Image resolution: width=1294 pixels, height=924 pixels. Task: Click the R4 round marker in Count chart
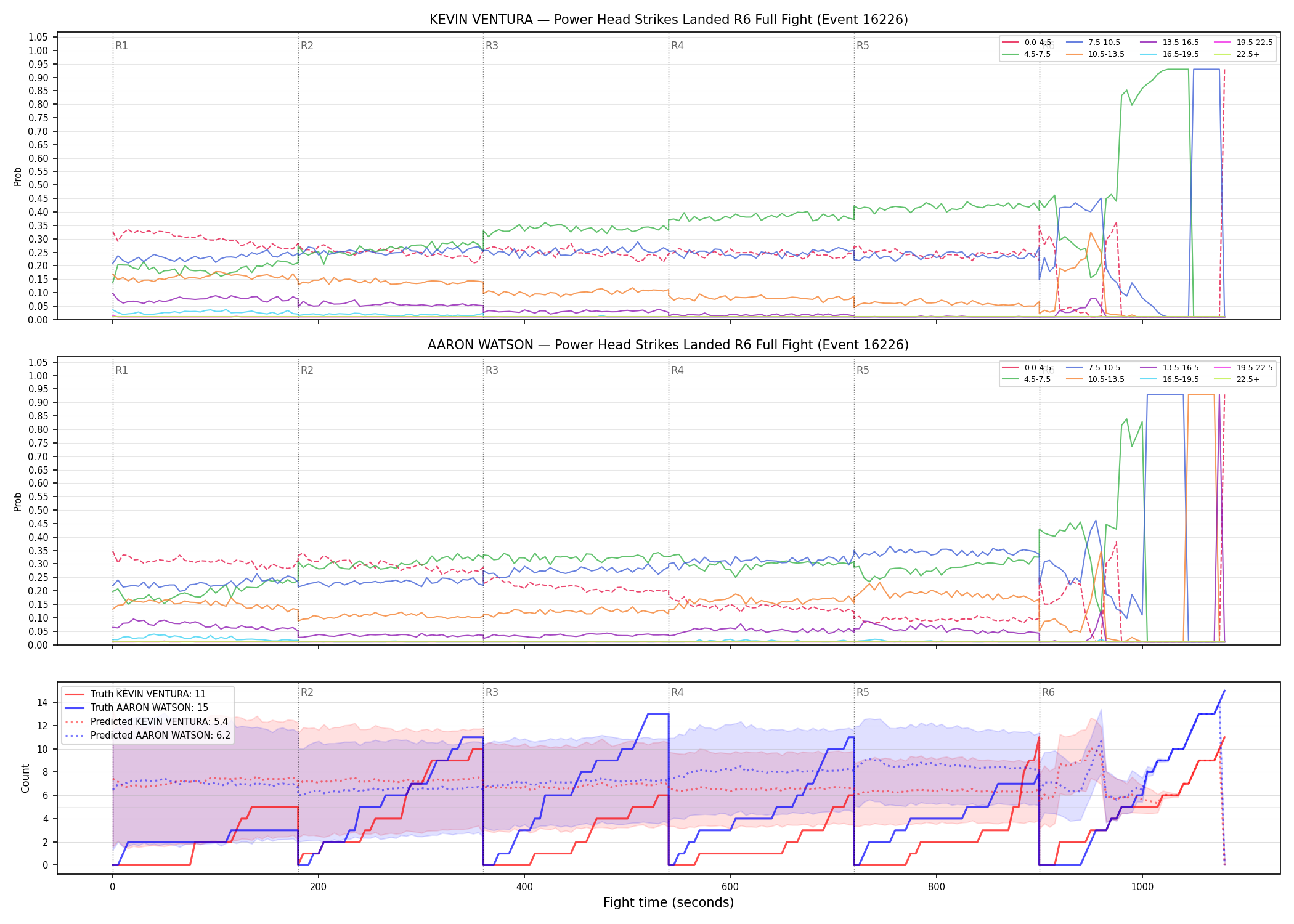677,692
